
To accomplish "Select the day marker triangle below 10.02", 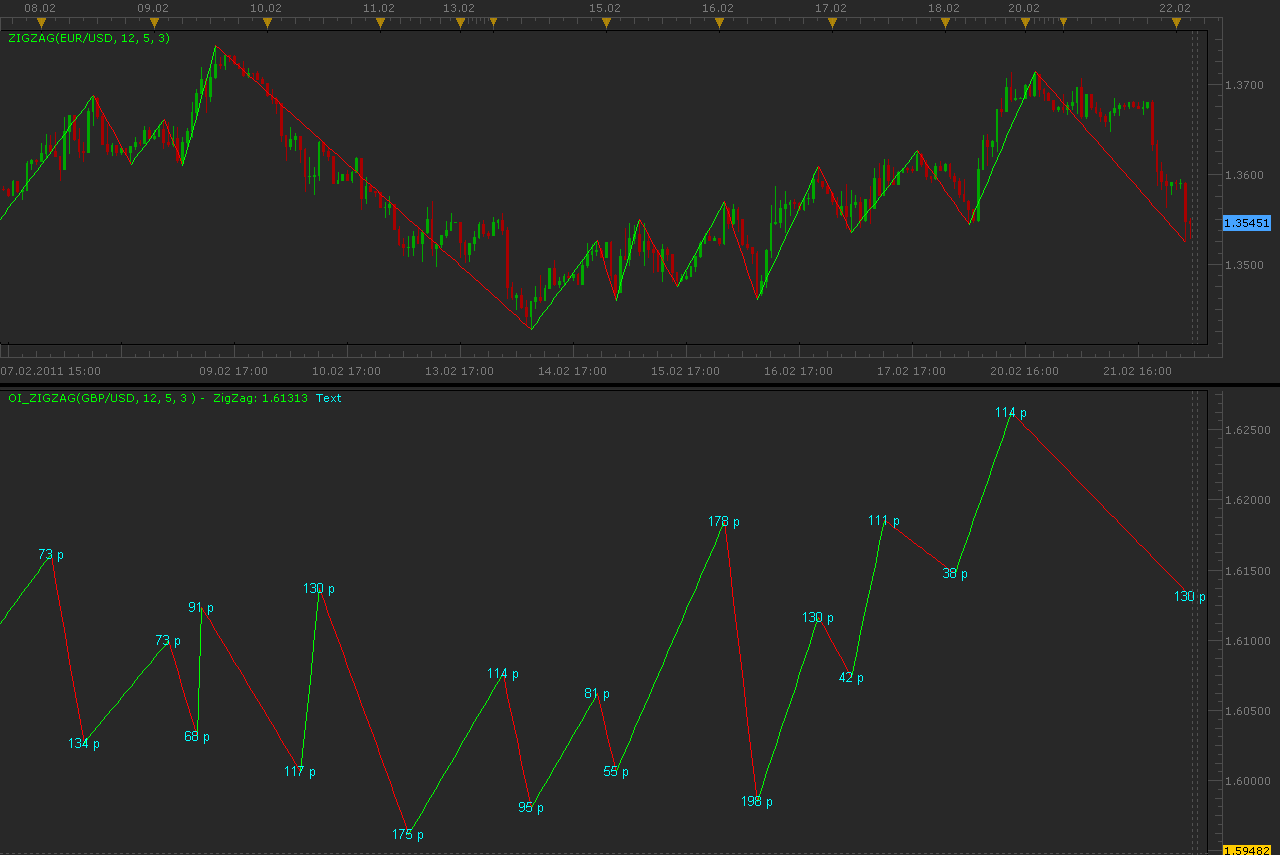I will click(x=267, y=22).
